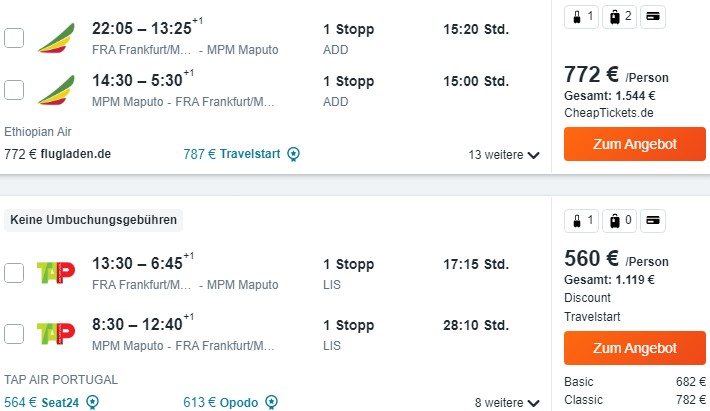
Task: Choose the Classic fare for 782 €
Action: click(635, 400)
